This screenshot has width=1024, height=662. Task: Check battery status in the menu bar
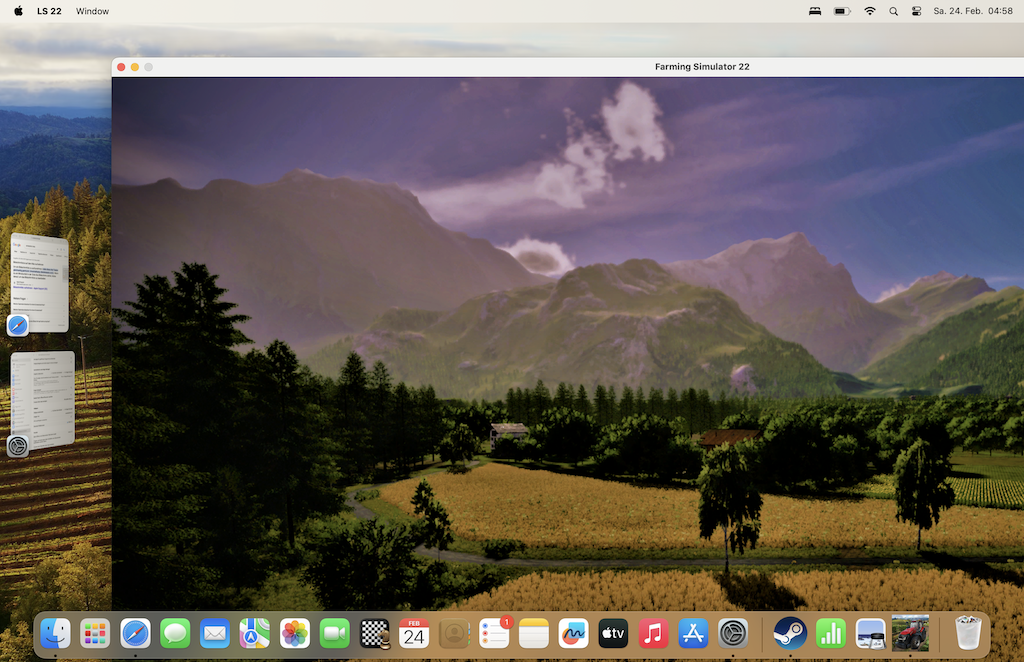pos(842,11)
